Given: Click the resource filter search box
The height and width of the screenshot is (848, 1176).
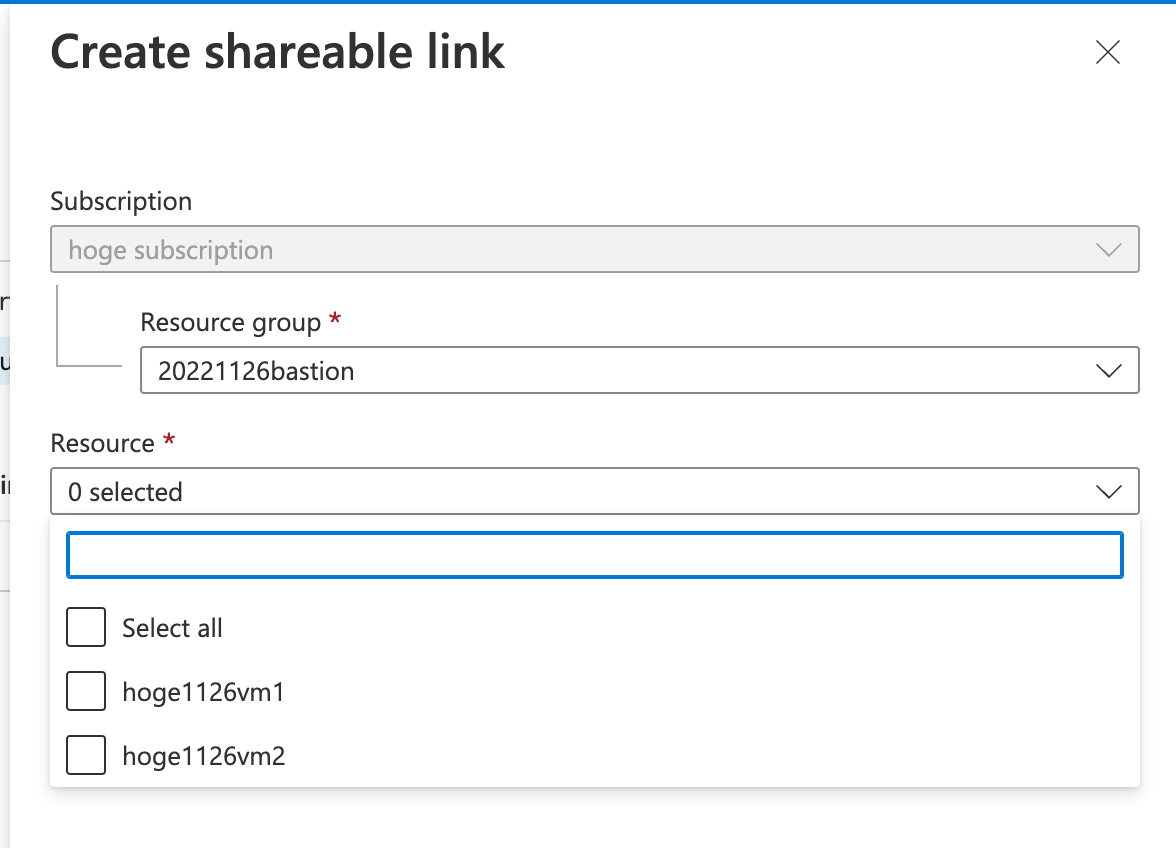Looking at the screenshot, I should point(595,555).
